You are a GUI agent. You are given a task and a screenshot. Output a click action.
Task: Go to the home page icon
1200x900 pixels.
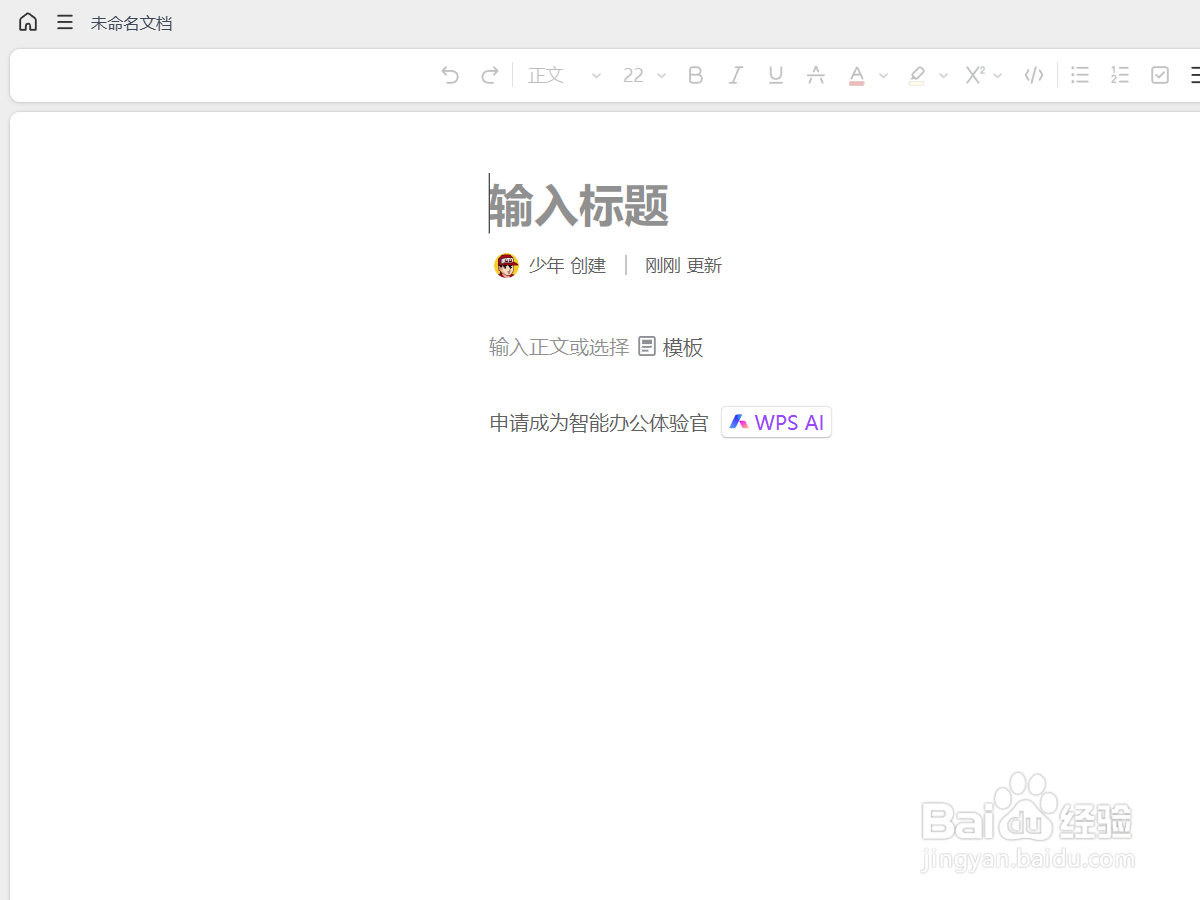coord(28,22)
